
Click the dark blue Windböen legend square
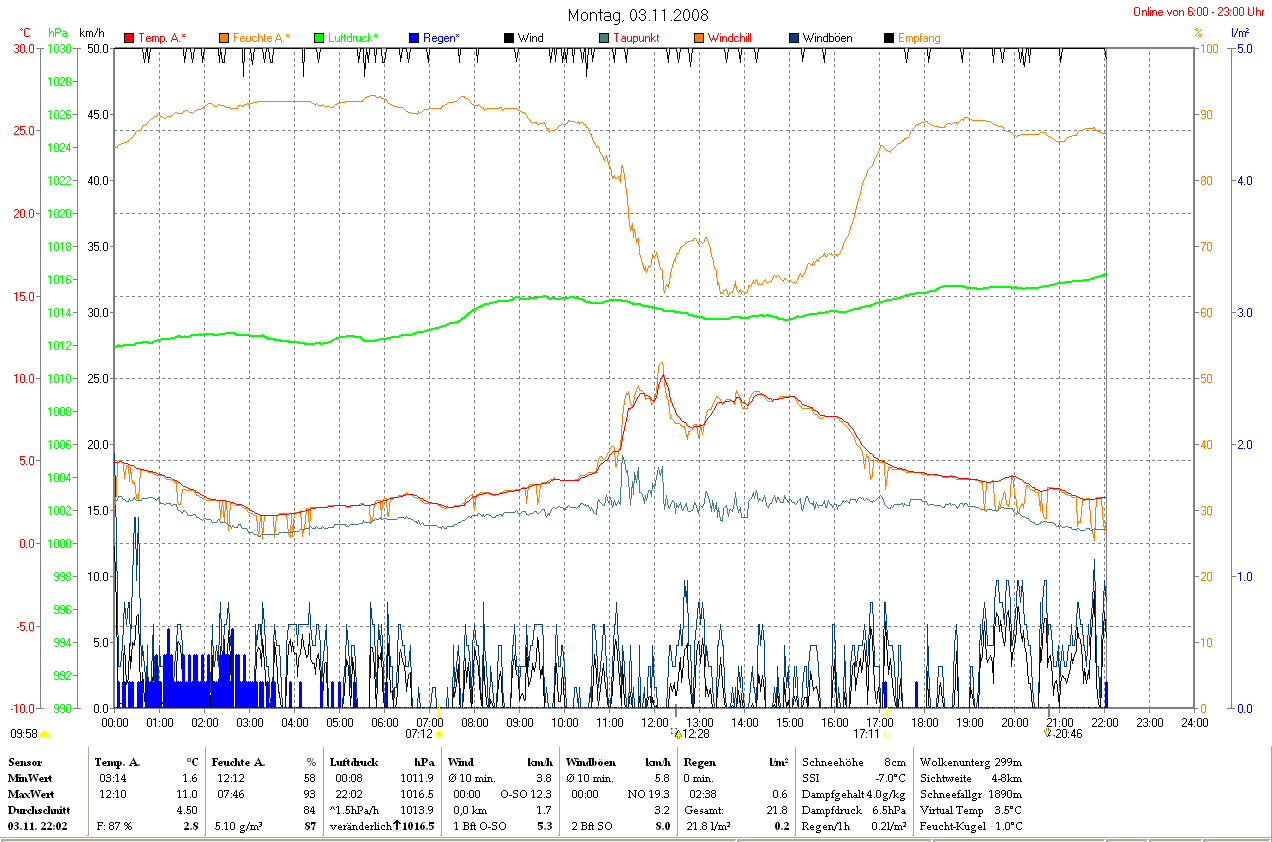tap(794, 38)
